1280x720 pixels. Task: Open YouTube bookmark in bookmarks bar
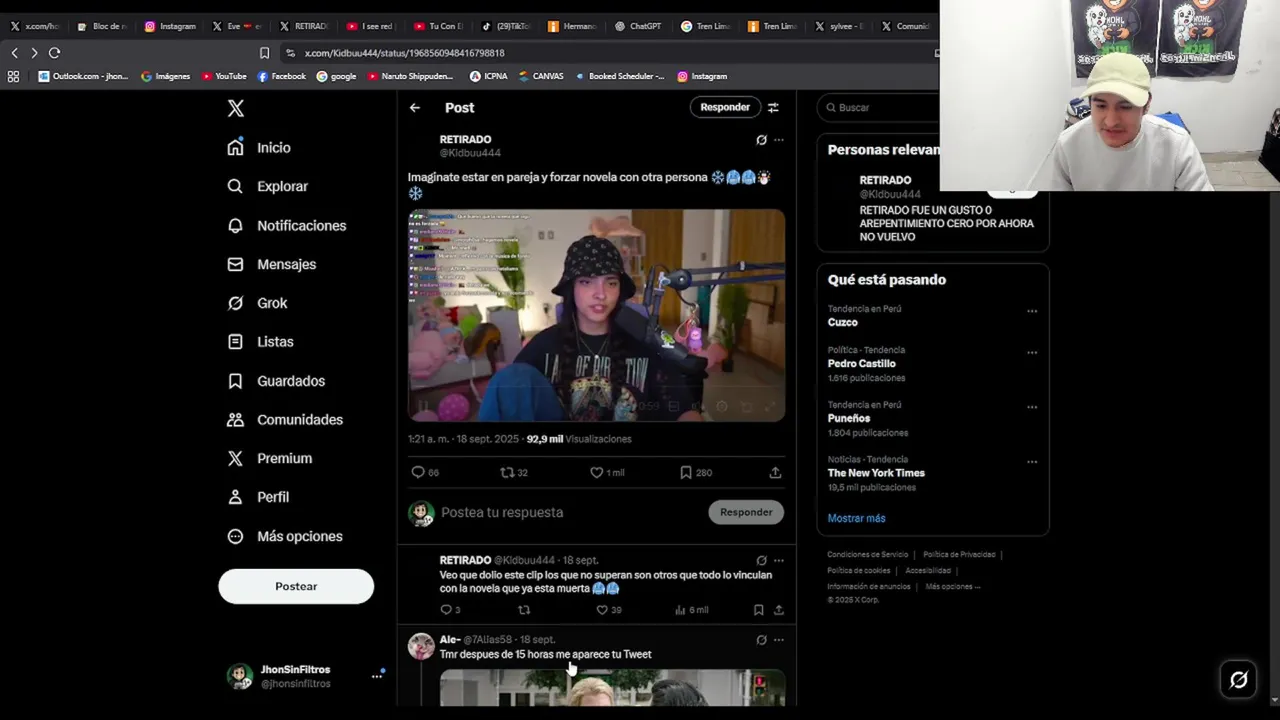click(224, 76)
